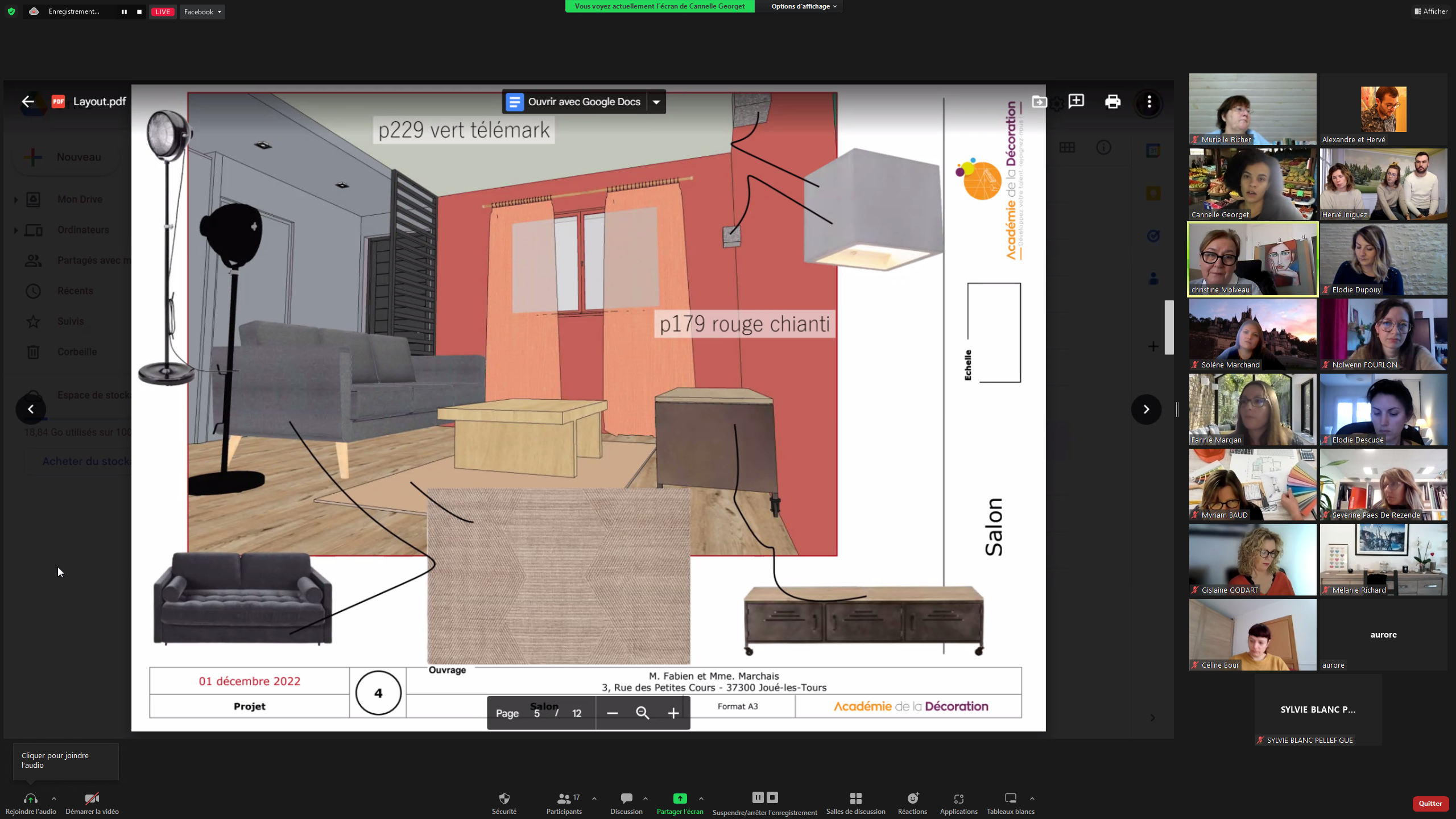Viewport: 1456px width, 819px height.
Task: Select Cannelle Georget video tile
Action: [1252, 184]
